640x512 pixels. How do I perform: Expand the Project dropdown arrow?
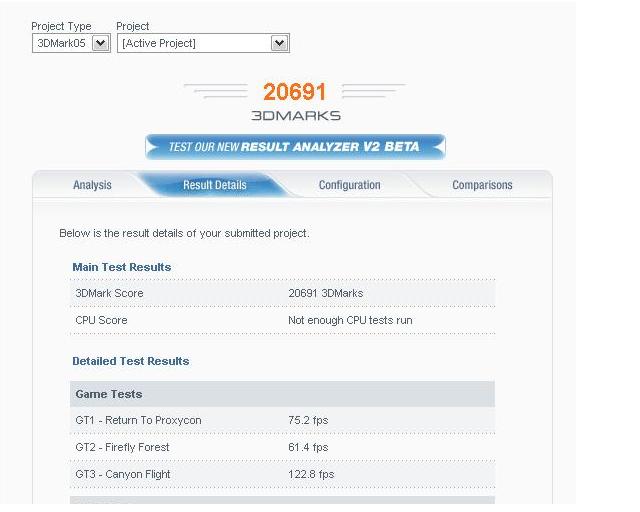coord(280,43)
